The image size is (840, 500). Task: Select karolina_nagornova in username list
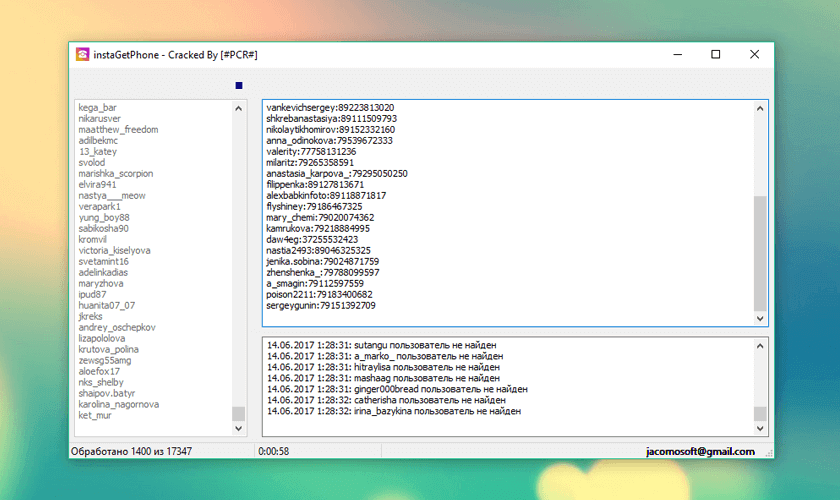(118, 404)
